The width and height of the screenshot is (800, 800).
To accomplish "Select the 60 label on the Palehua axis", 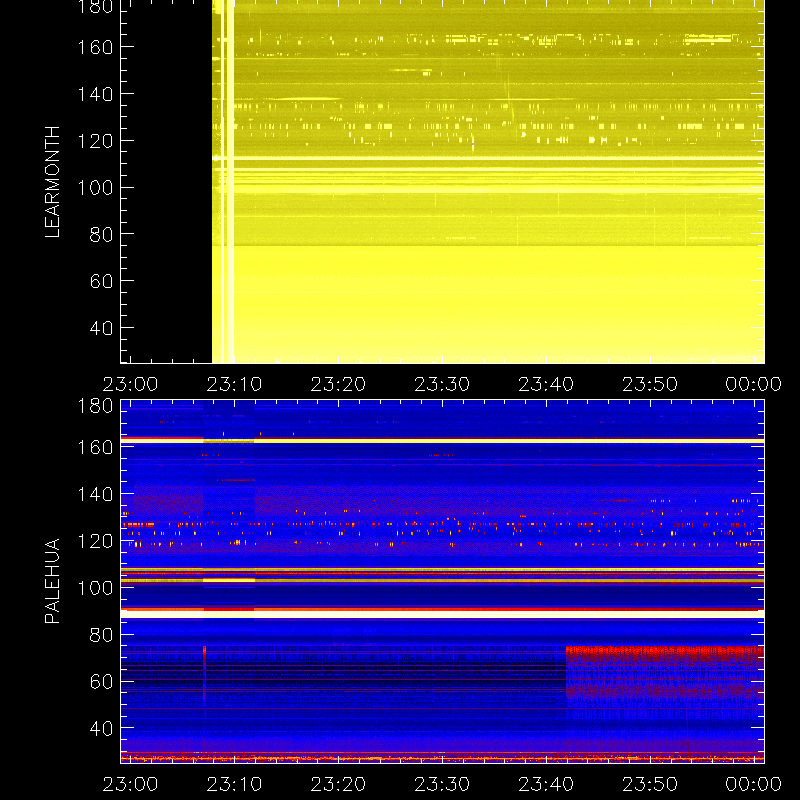I will (101, 682).
